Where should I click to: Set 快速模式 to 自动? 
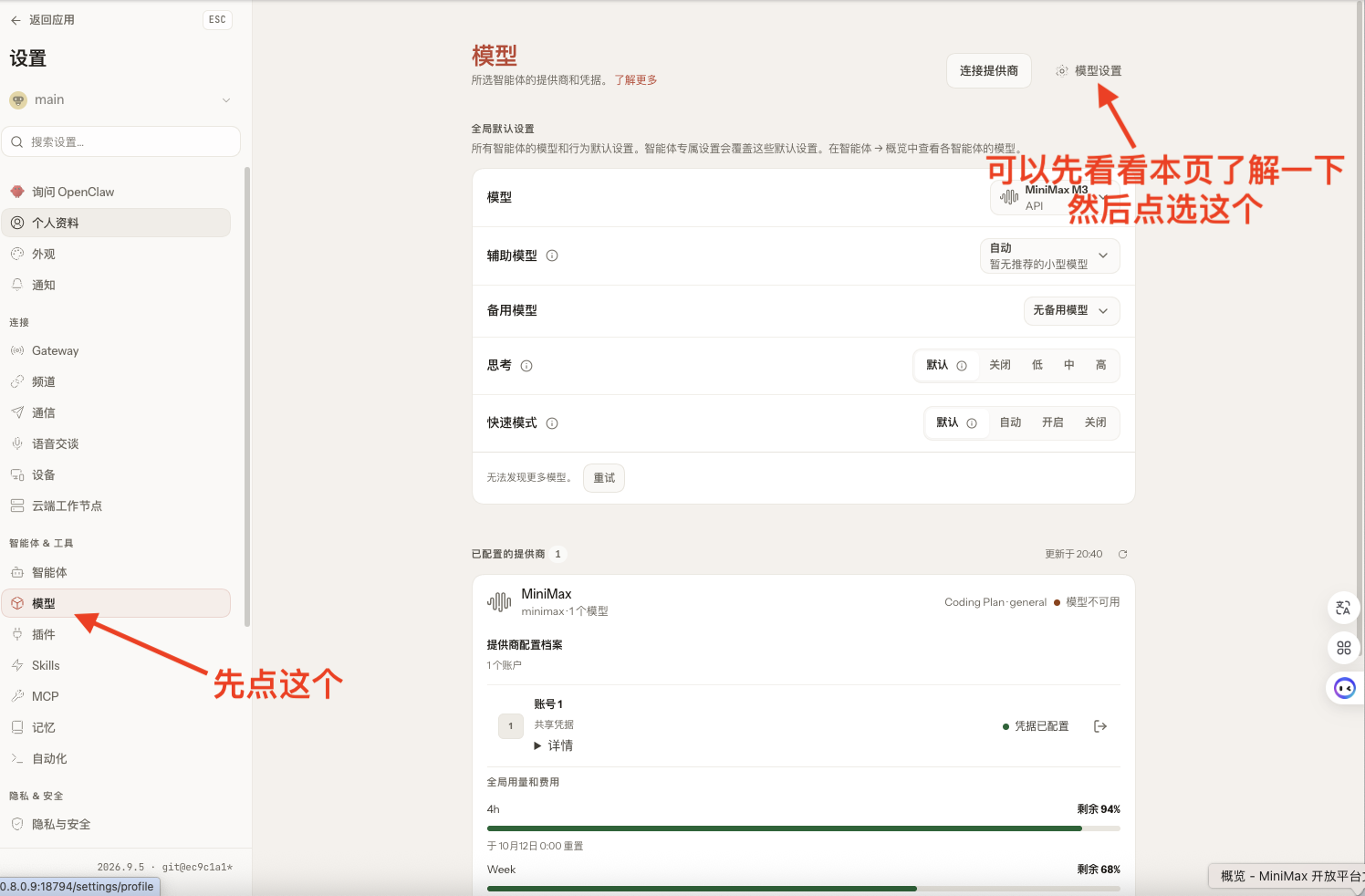click(x=1010, y=422)
